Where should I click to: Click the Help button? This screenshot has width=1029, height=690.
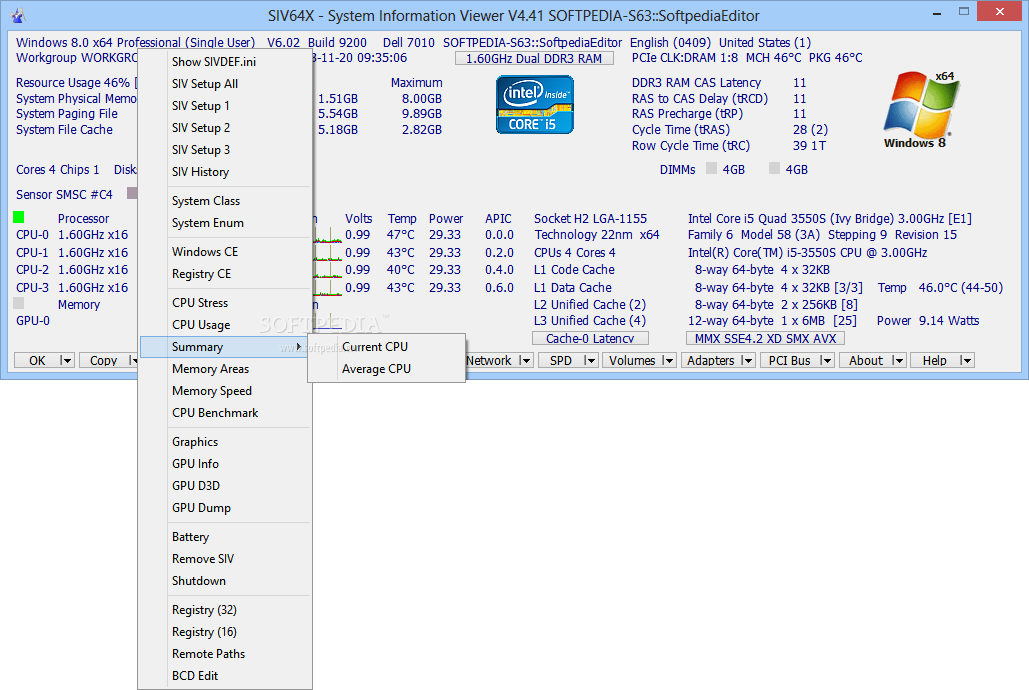click(x=935, y=360)
